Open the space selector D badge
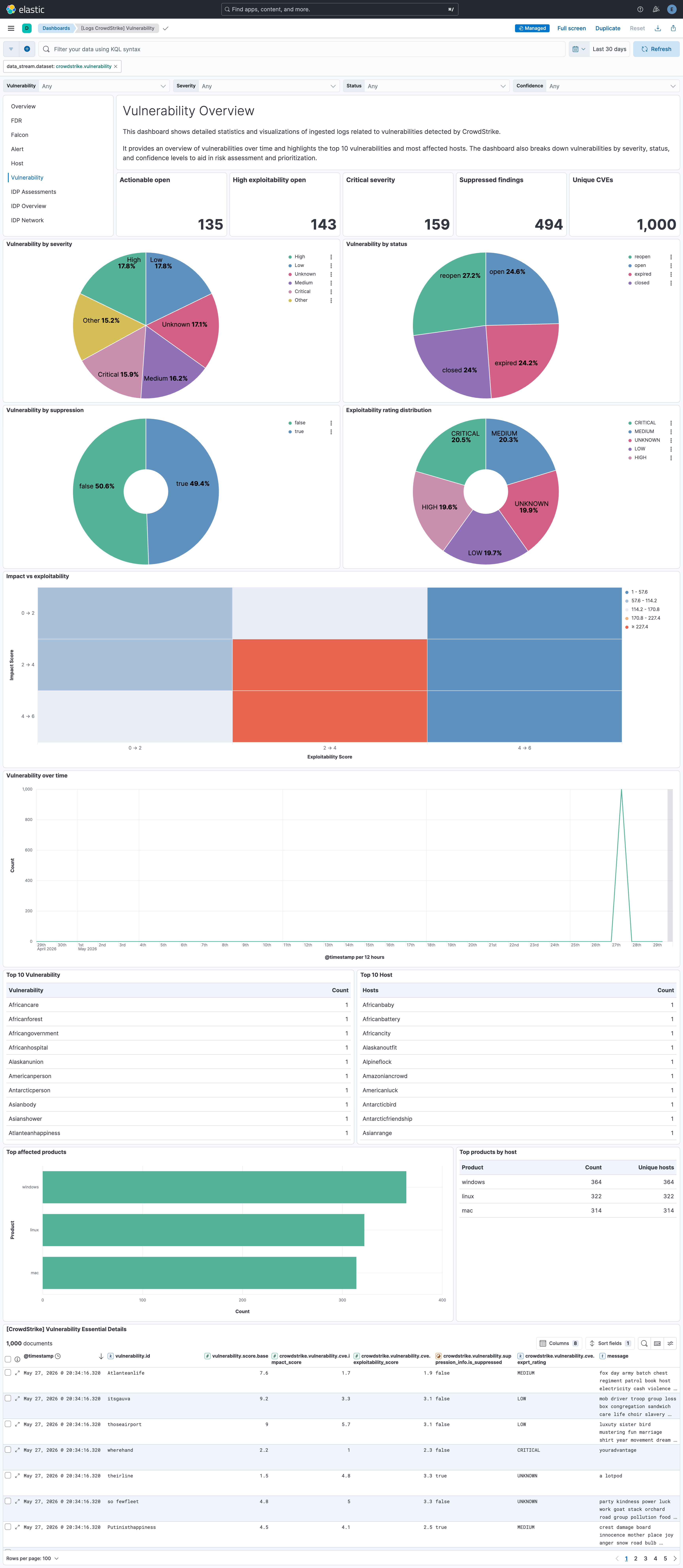This screenshot has height=1568, width=683. tap(27, 28)
